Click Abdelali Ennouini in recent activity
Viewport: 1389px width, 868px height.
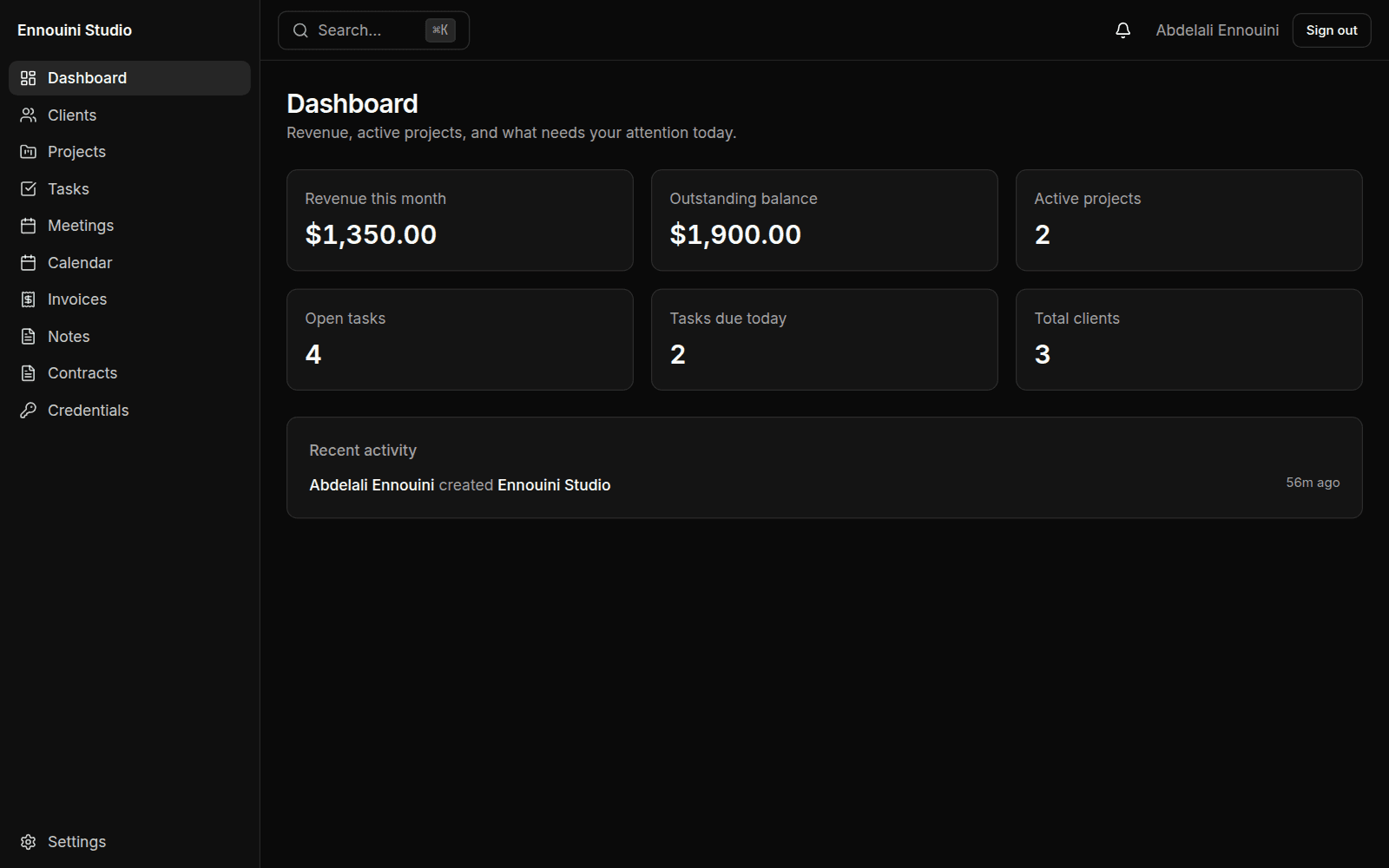coord(372,485)
